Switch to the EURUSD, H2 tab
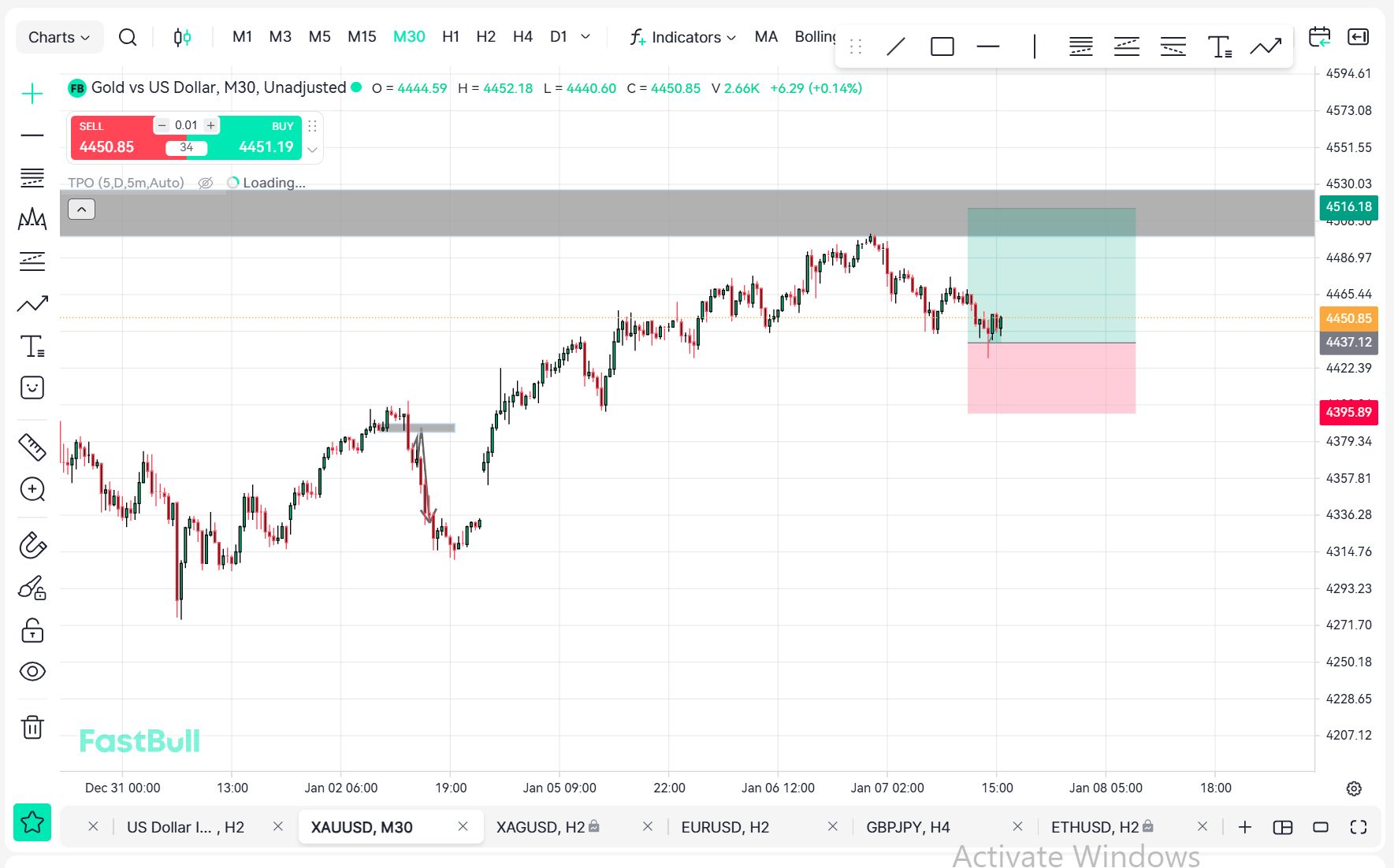The height and width of the screenshot is (868, 1394). point(725,827)
